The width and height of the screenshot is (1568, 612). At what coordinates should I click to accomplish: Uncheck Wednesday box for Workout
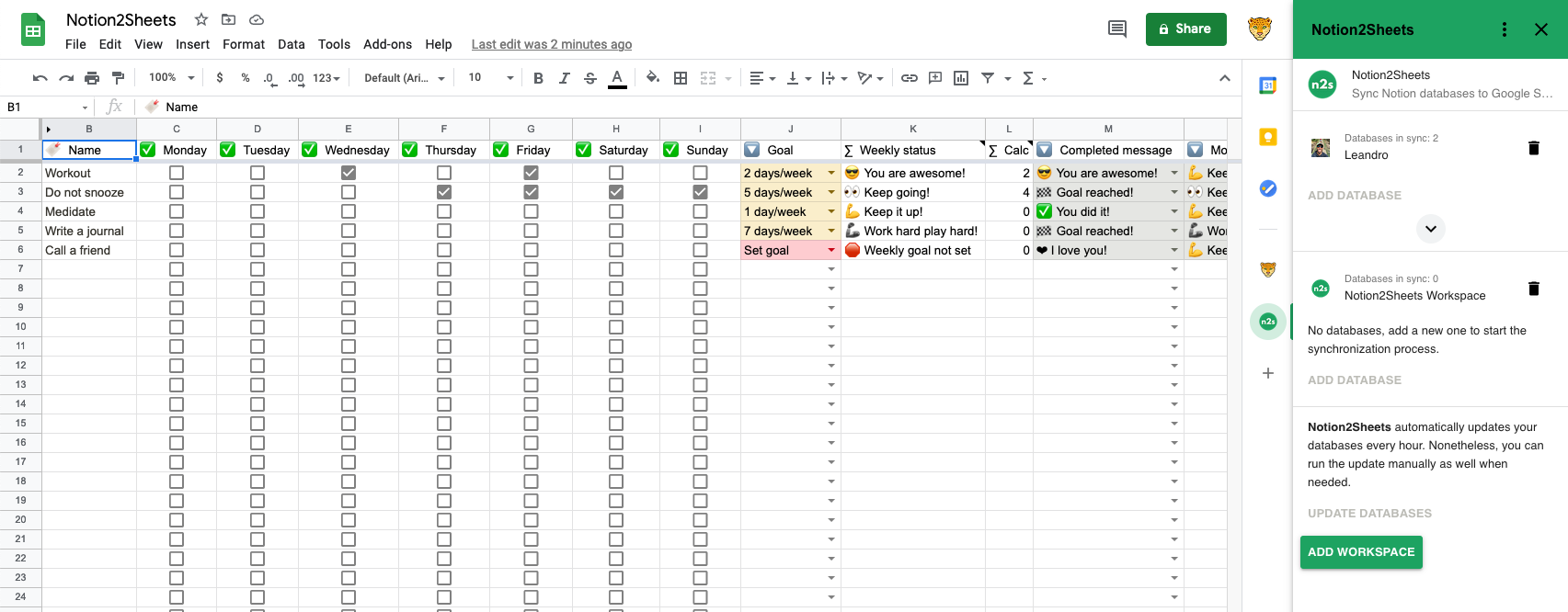pos(349,173)
